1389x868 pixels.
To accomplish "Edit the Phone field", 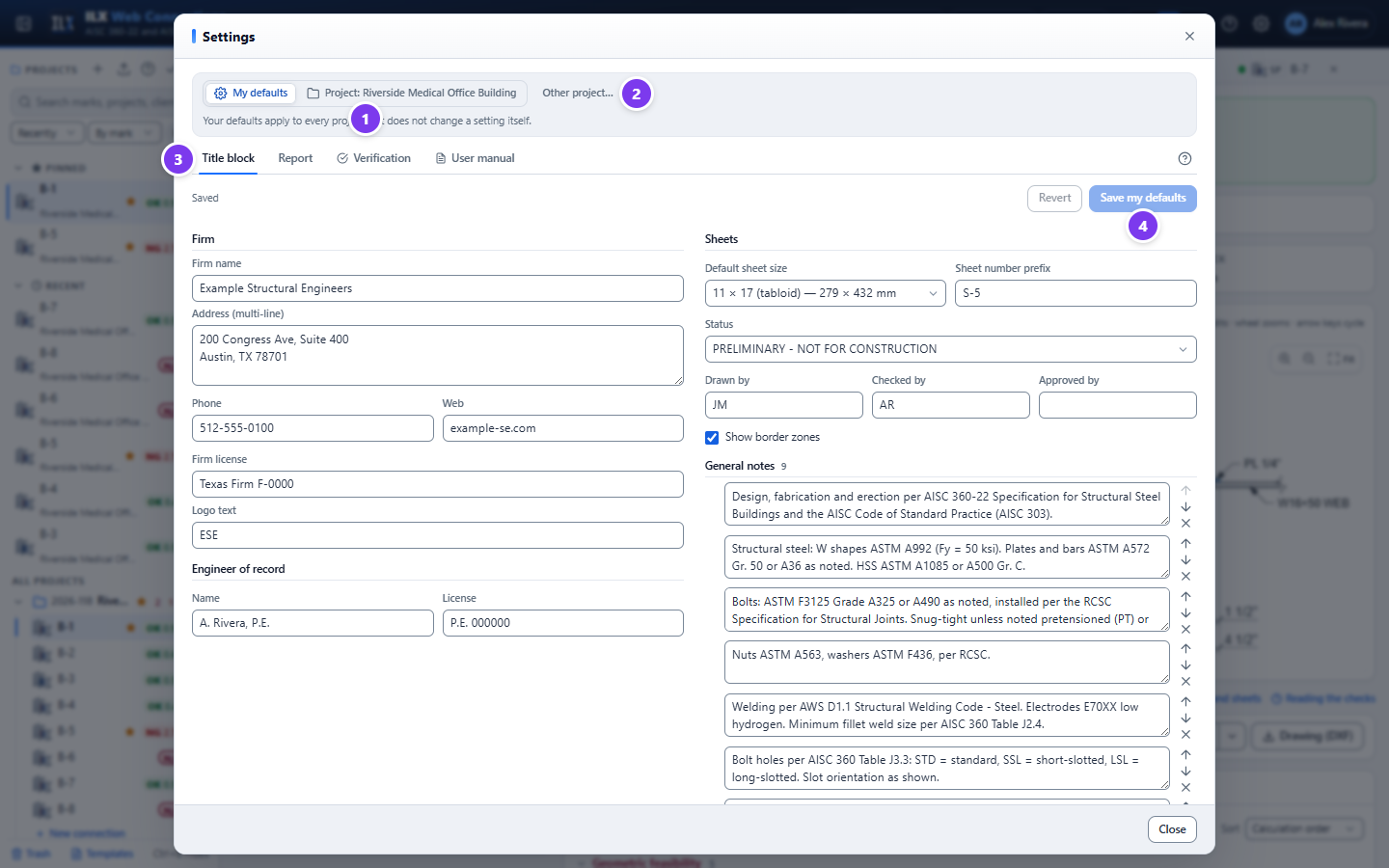I will tap(313, 428).
